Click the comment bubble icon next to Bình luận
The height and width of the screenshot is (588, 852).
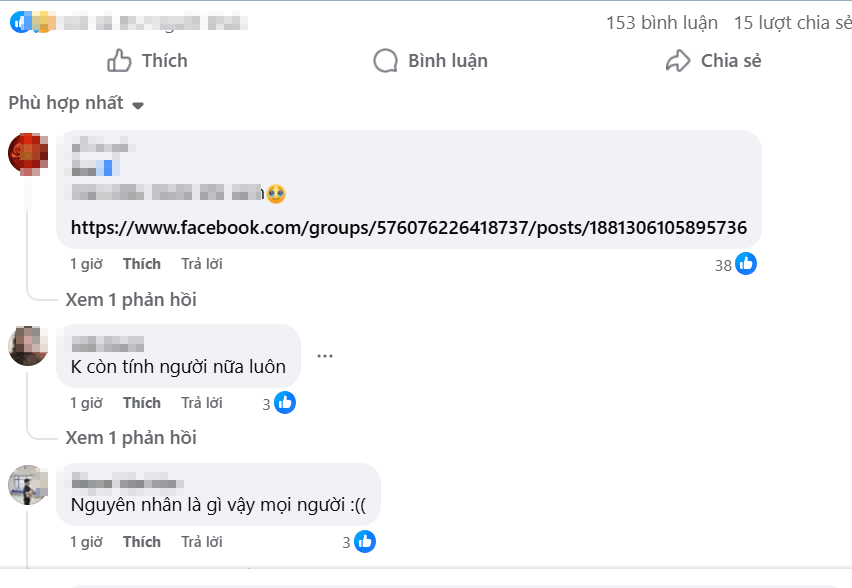point(385,60)
